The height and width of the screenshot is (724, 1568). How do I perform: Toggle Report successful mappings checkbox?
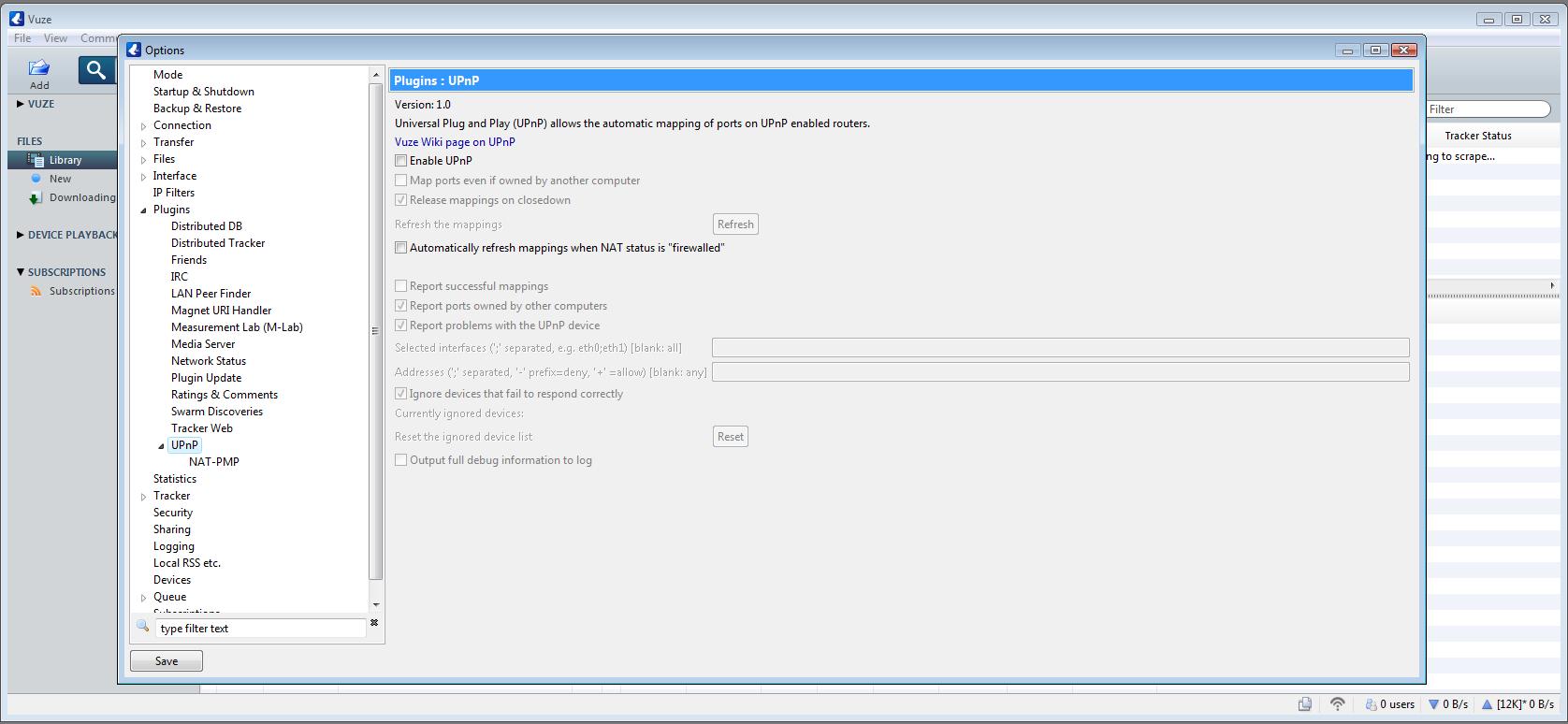pos(400,286)
